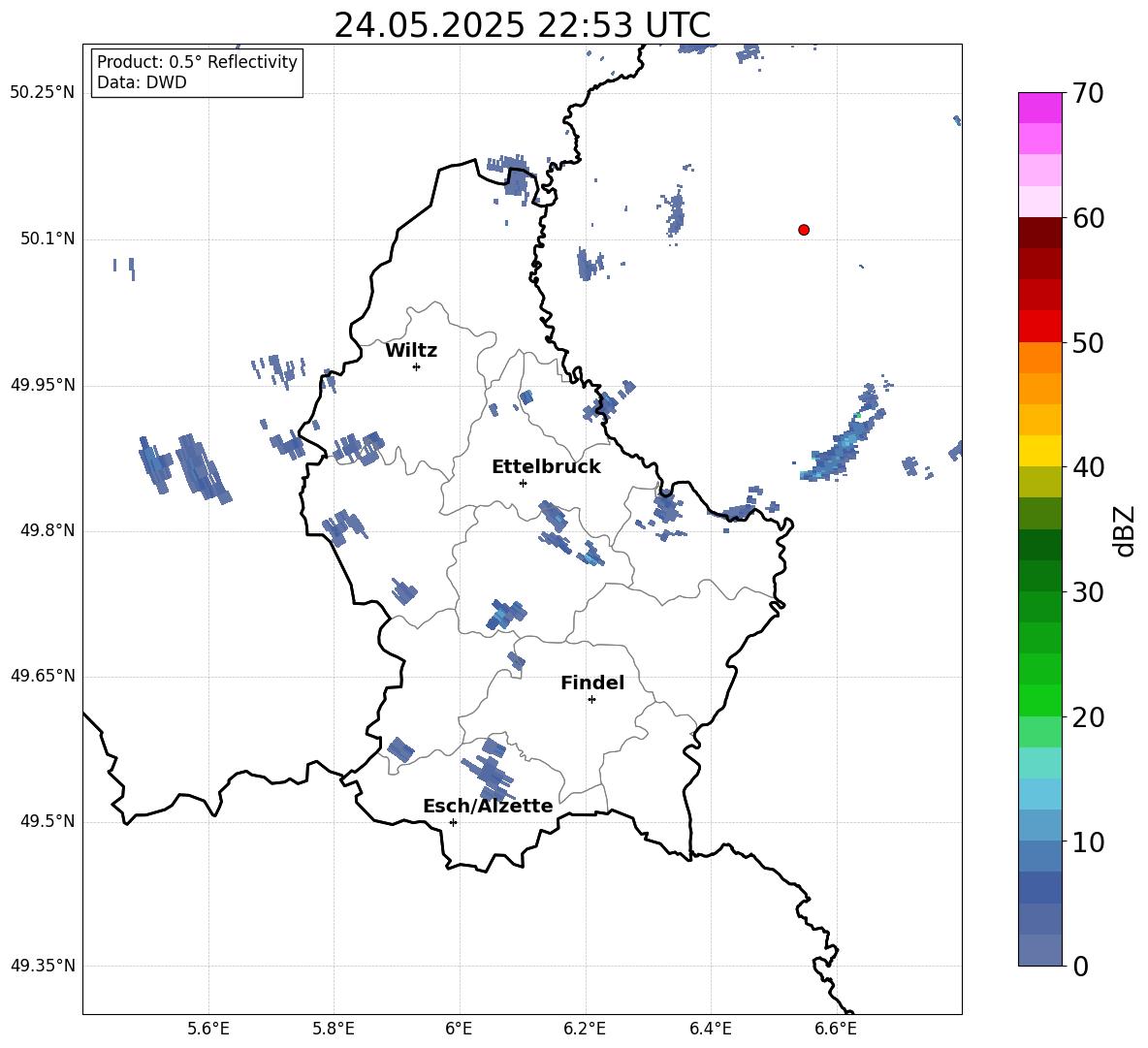
Task: Click the colorbar value 30
Action: (1088, 592)
